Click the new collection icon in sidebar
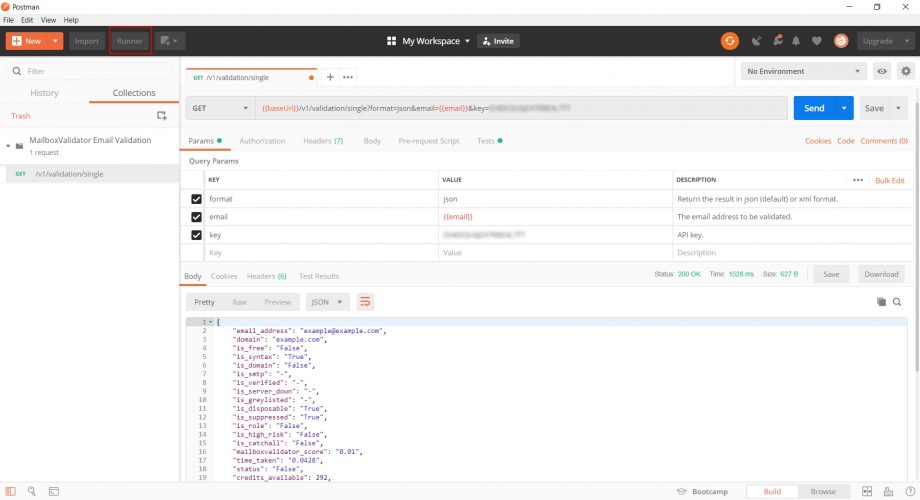Image resolution: width=920 pixels, height=500 pixels. point(162,116)
